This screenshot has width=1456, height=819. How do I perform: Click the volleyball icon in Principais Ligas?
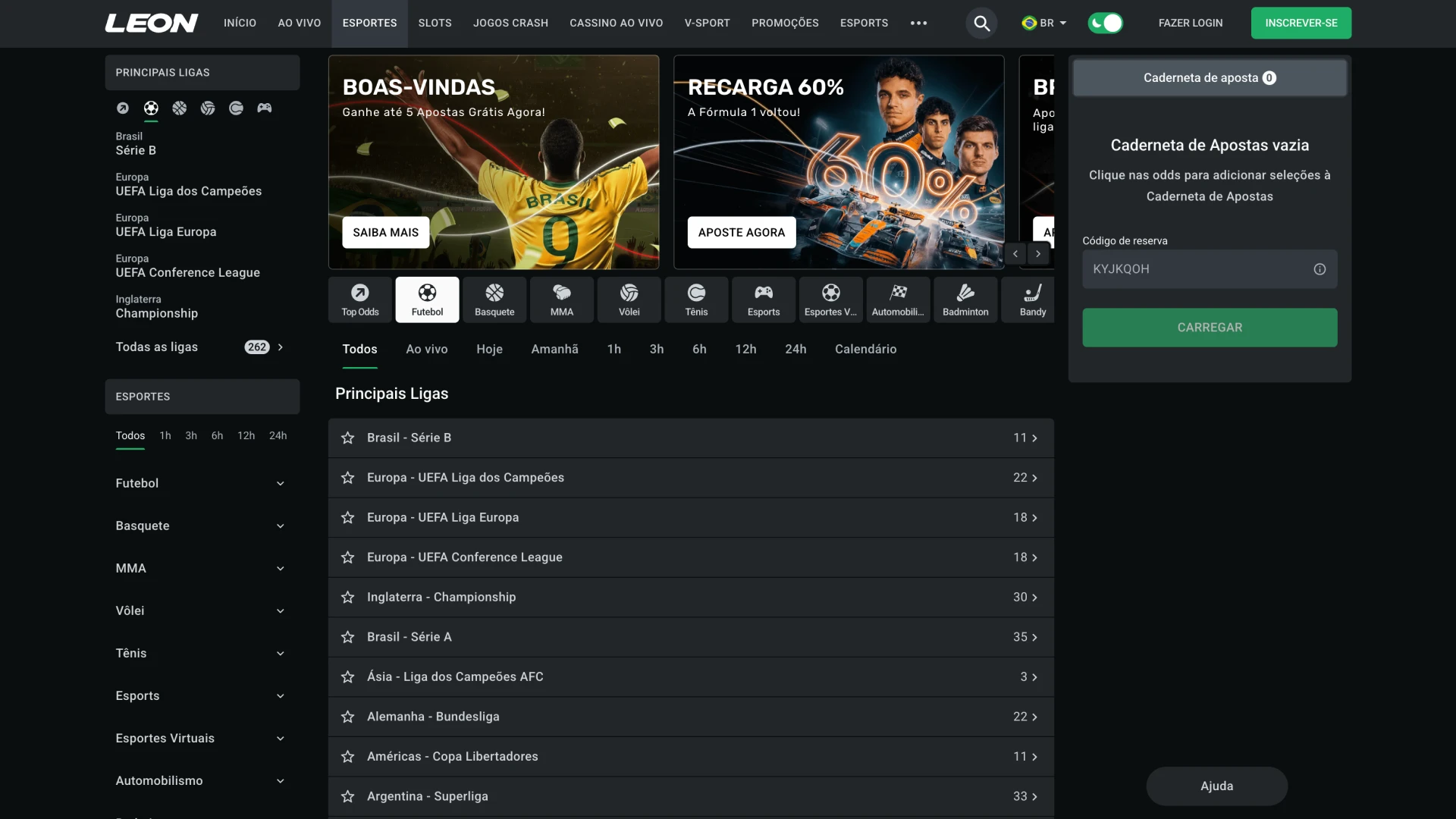[x=208, y=108]
